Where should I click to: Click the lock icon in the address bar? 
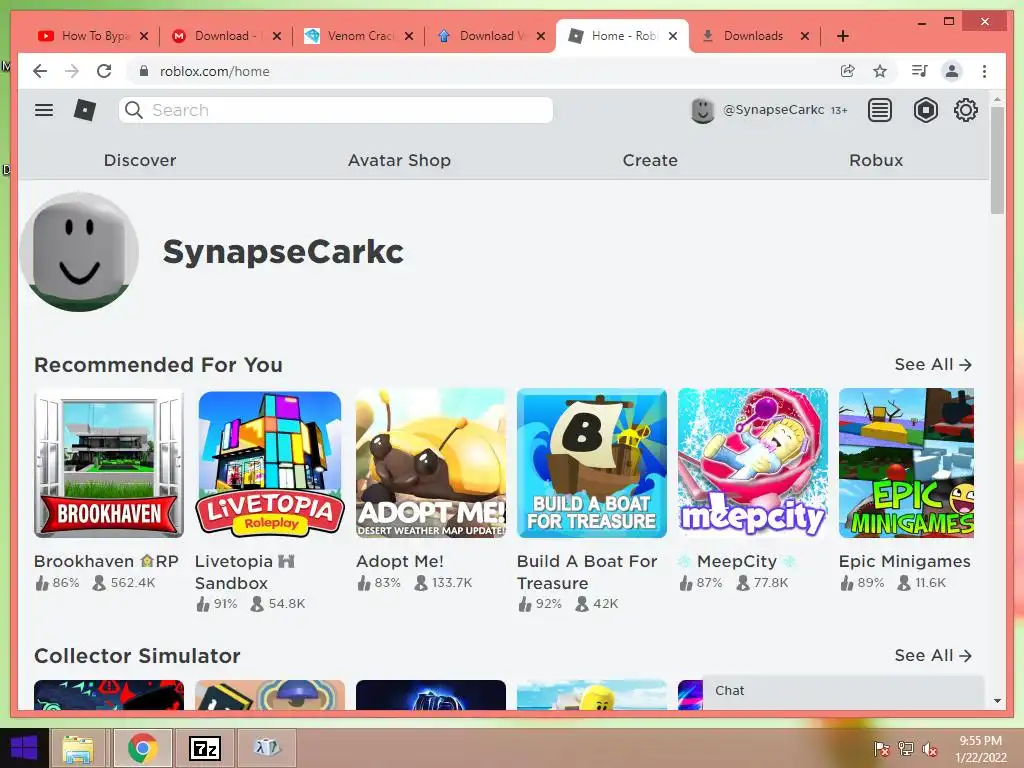click(x=144, y=71)
